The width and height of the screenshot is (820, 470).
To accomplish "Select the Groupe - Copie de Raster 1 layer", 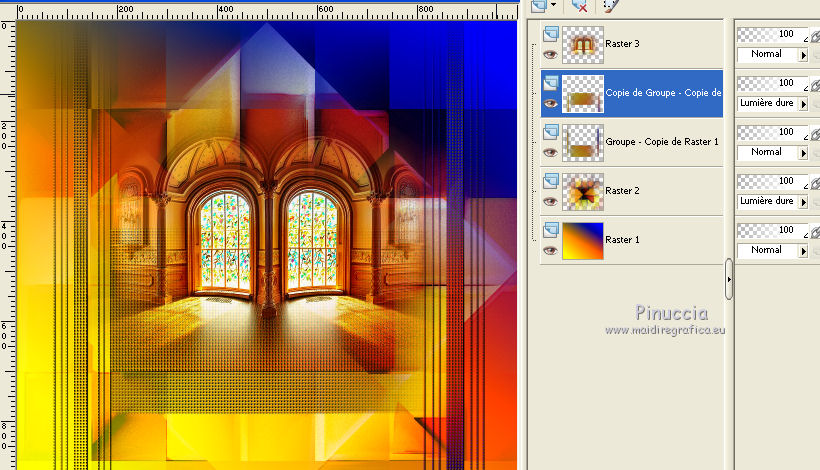I will (662, 142).
